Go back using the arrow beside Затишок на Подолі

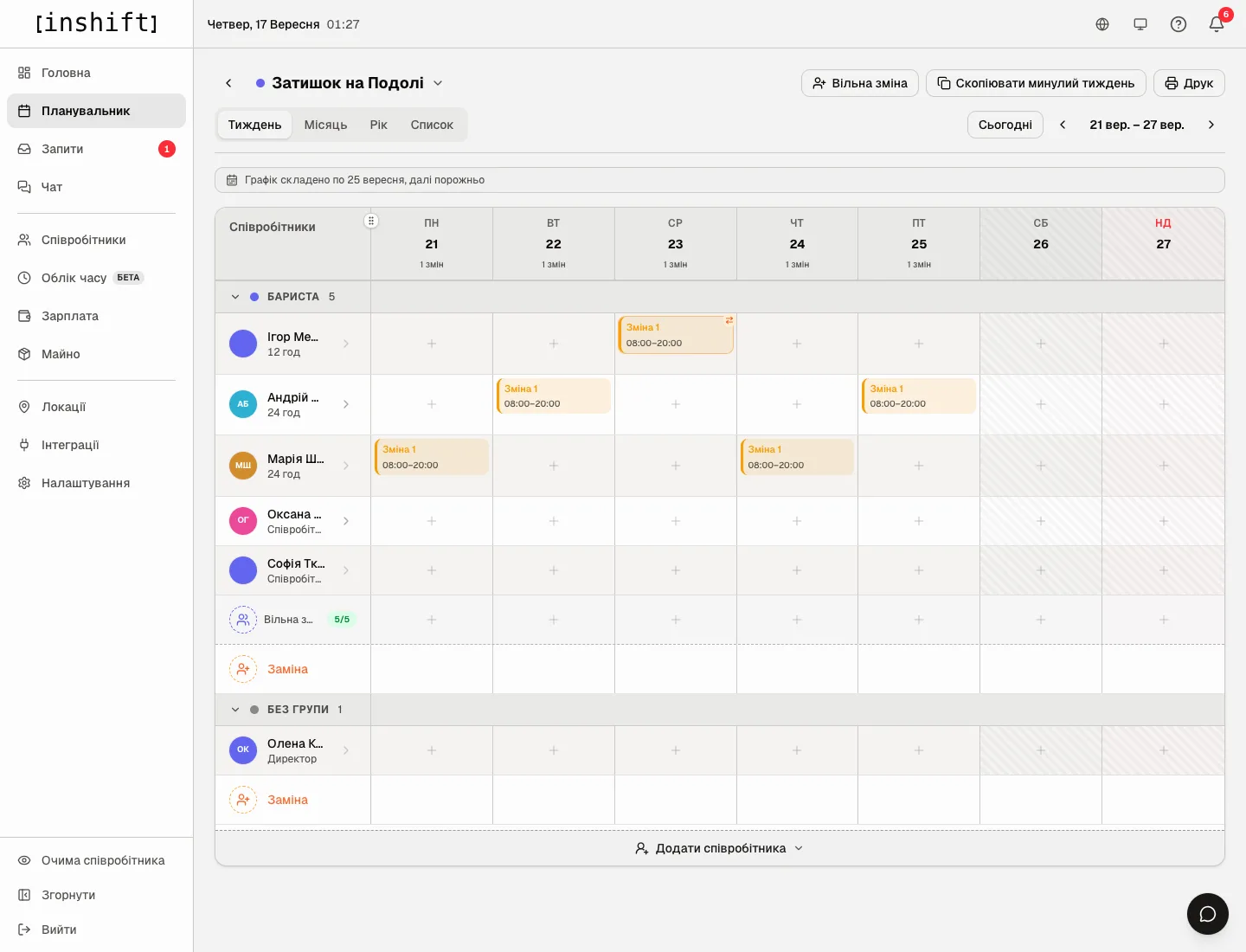click(x=228, y=83)
